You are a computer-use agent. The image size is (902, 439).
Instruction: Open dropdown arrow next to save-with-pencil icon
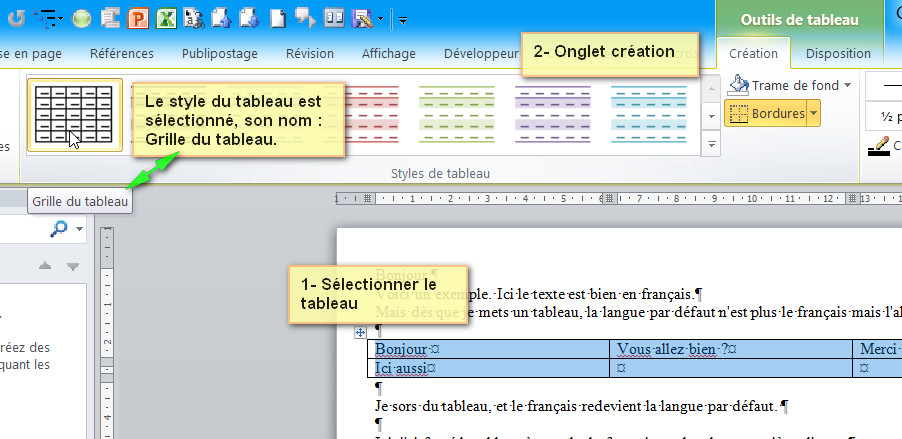click(380, 20)
